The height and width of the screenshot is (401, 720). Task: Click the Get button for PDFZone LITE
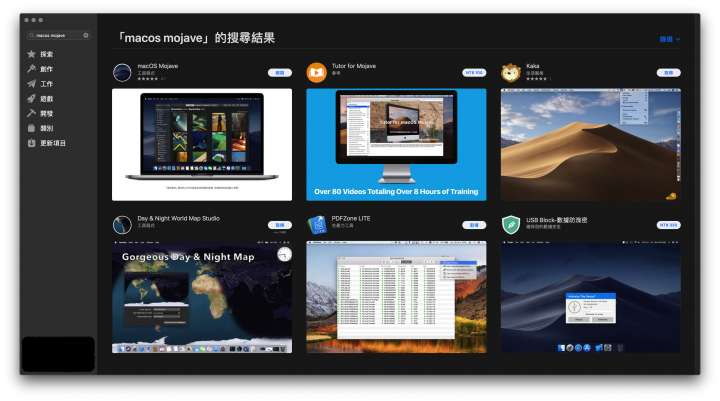474,225
